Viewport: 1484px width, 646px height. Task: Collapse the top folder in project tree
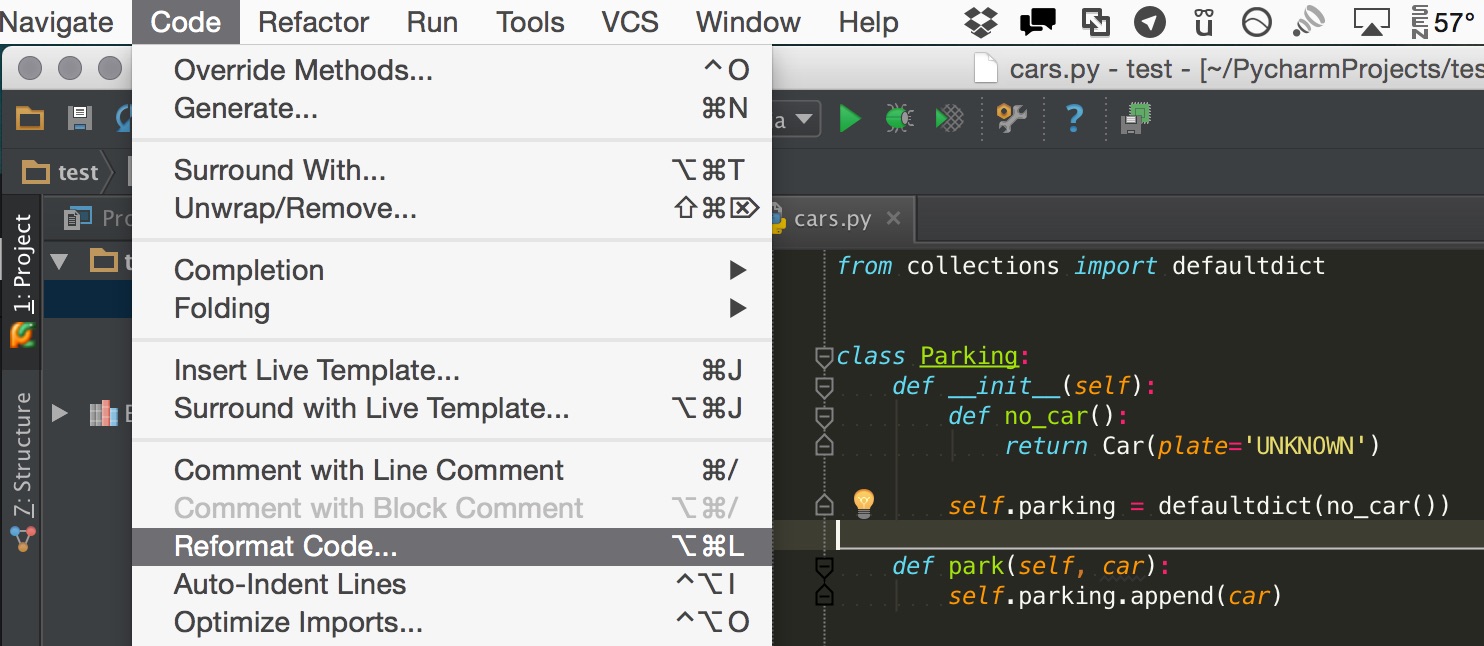(59, 262)
